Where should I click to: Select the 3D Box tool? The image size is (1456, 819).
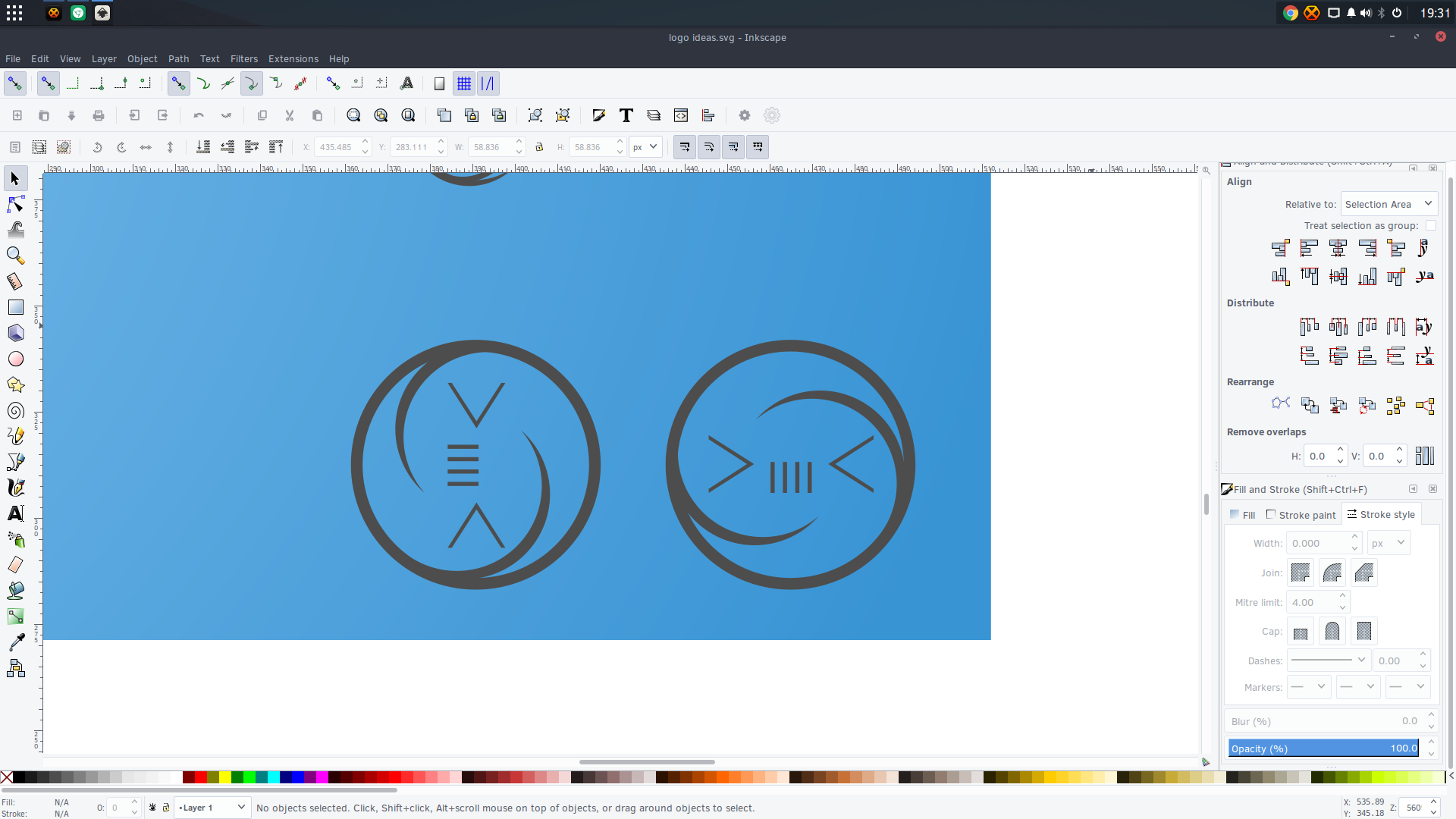15,333
